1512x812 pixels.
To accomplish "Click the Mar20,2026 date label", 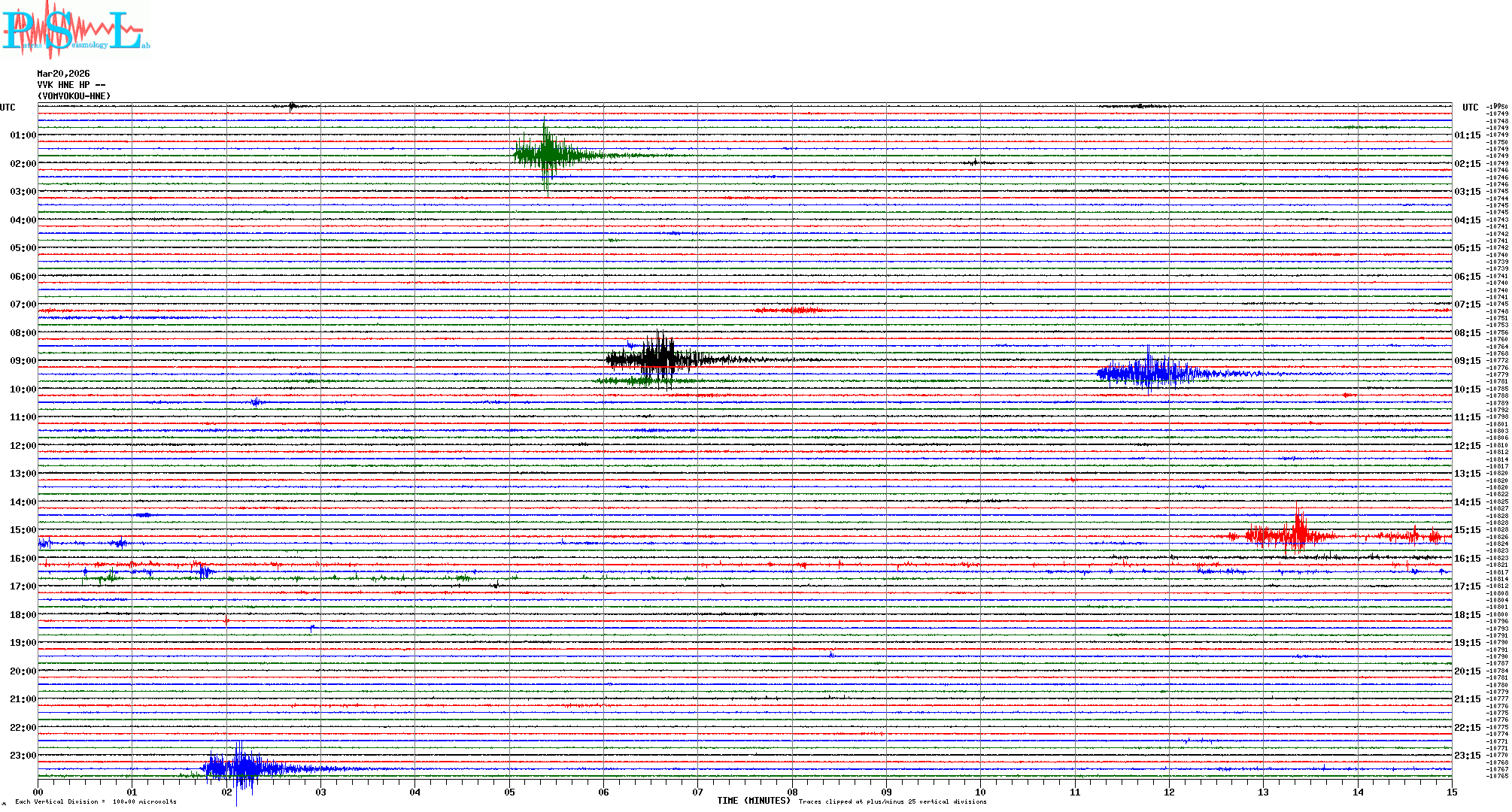I will (x=63, y=74).
